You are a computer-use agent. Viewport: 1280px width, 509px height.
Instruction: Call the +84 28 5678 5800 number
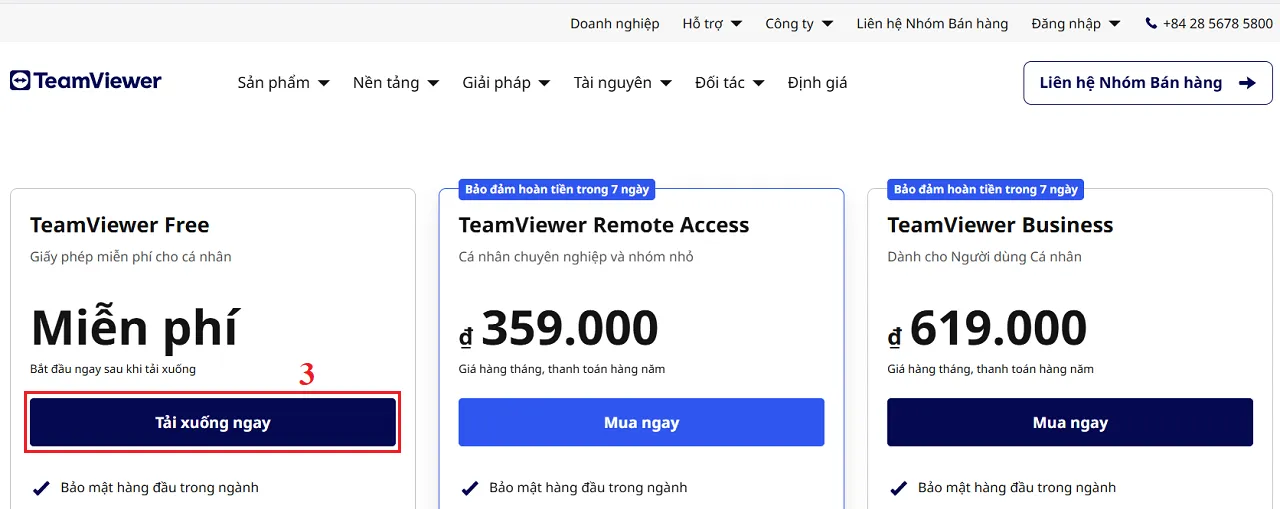(1218, 23)
